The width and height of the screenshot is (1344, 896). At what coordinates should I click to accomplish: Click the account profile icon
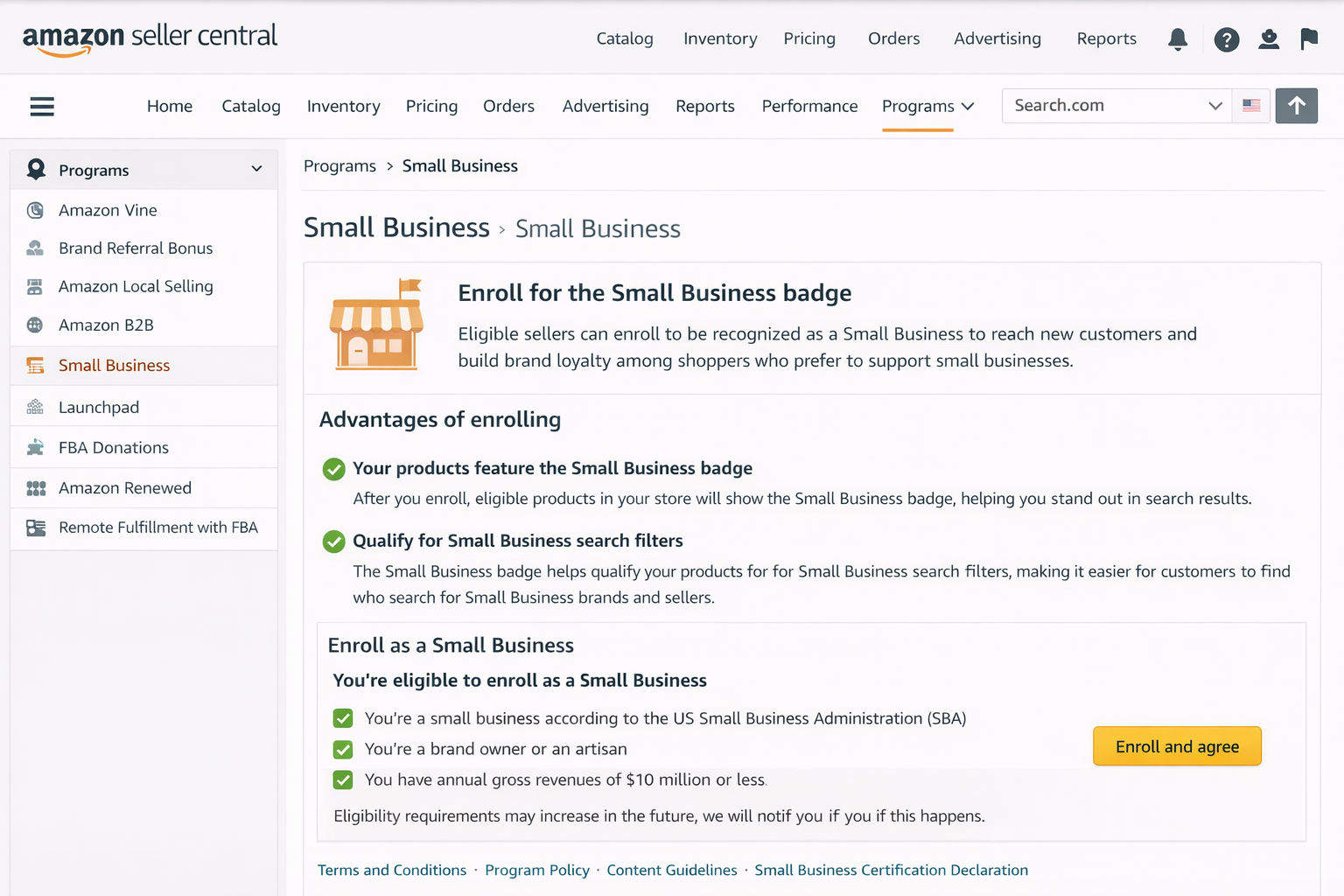(1268, 39)
